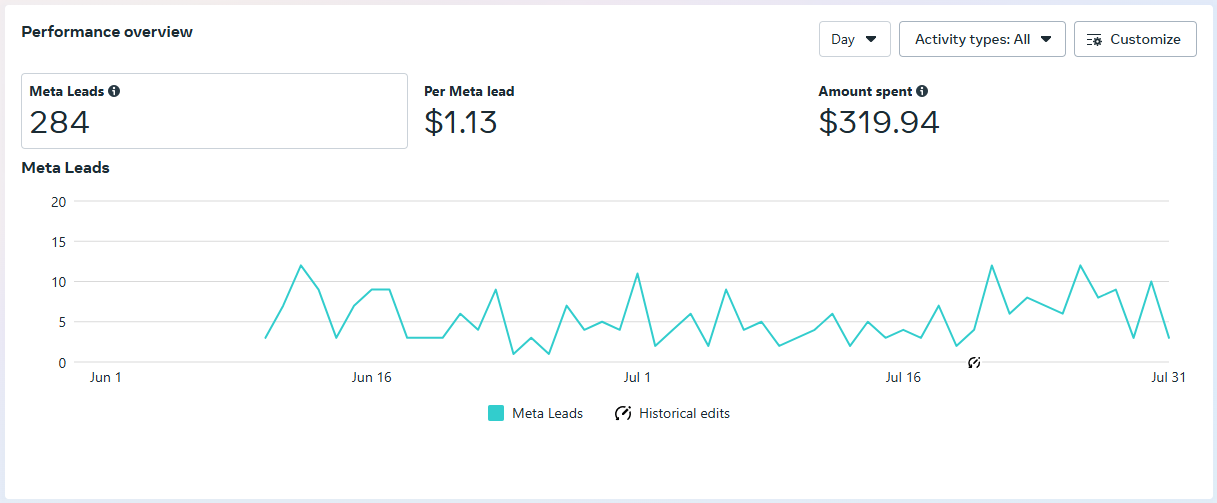Image resolution: width=1217 pixels, height=503 pixels.
Task: Click the Historical edits legend label
Action: (x=684, y=413)
